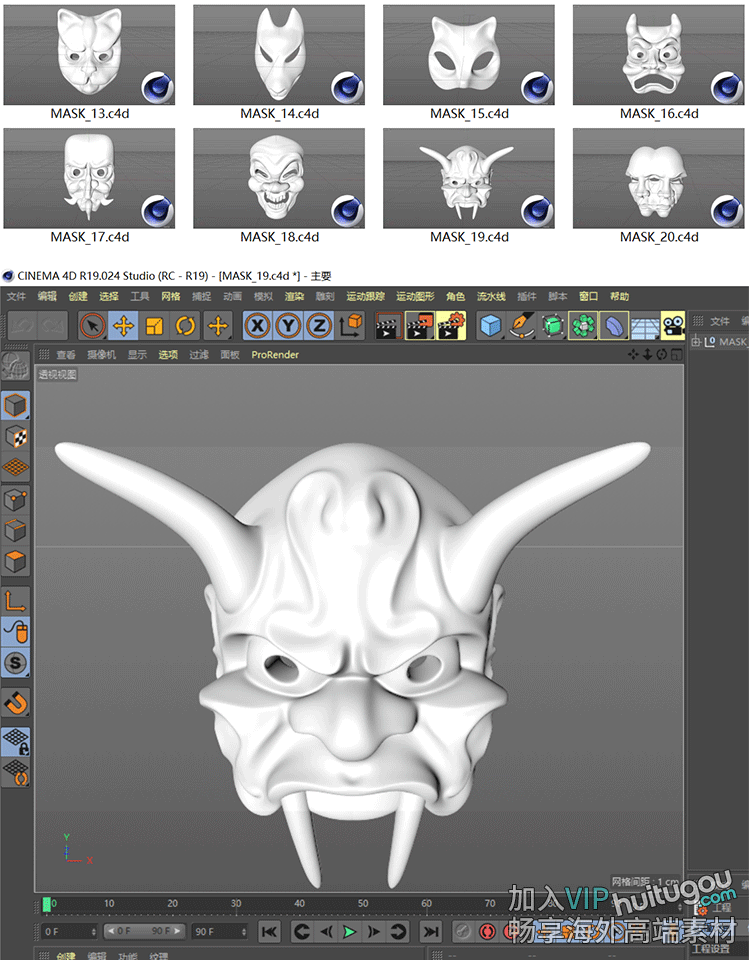Choose the Scale tool

click(x=154, y=326)
